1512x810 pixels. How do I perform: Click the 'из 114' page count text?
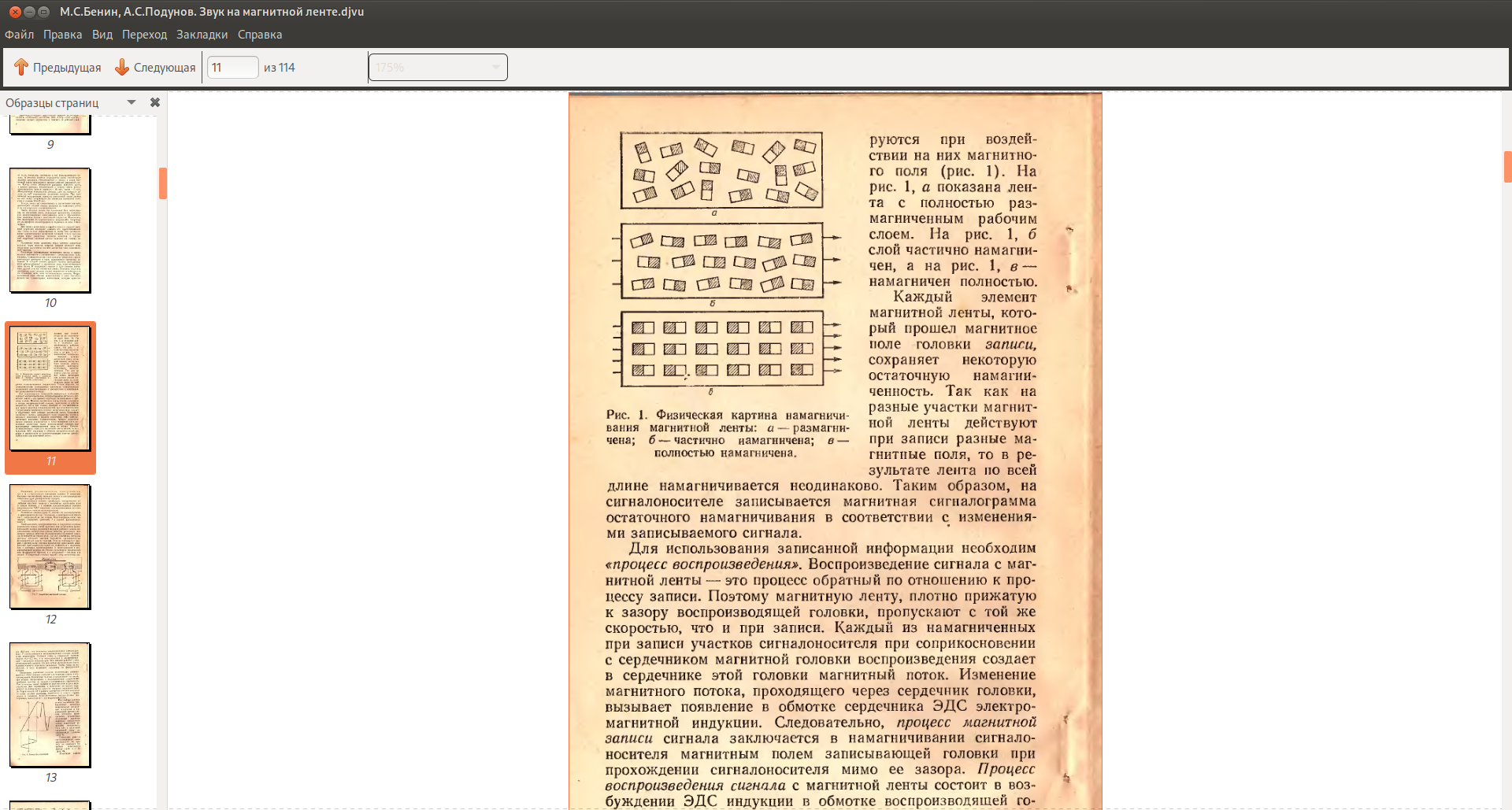280,68
